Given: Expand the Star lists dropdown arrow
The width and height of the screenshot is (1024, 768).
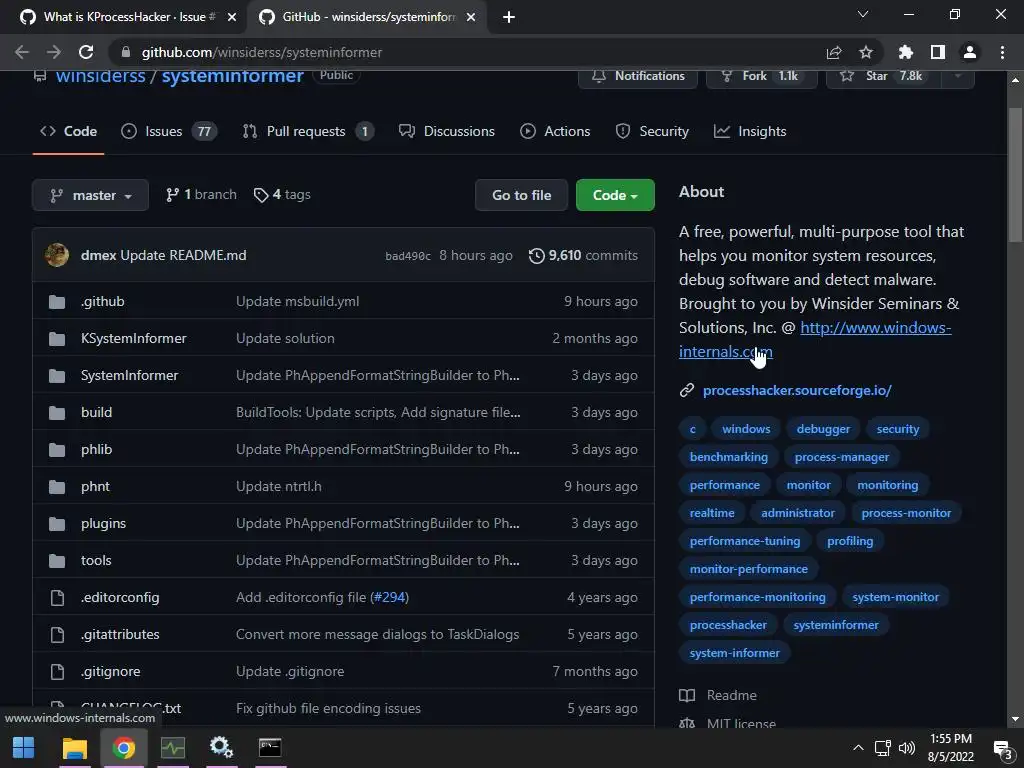Looking at the screenshot, I should point(958,76).
